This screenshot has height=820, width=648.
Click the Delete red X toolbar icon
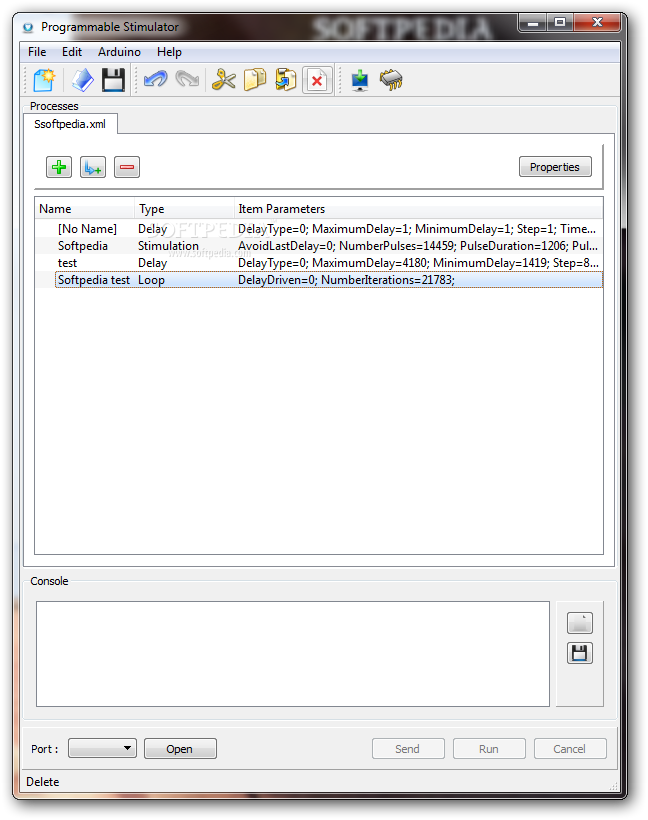click(x=317, y=81)
